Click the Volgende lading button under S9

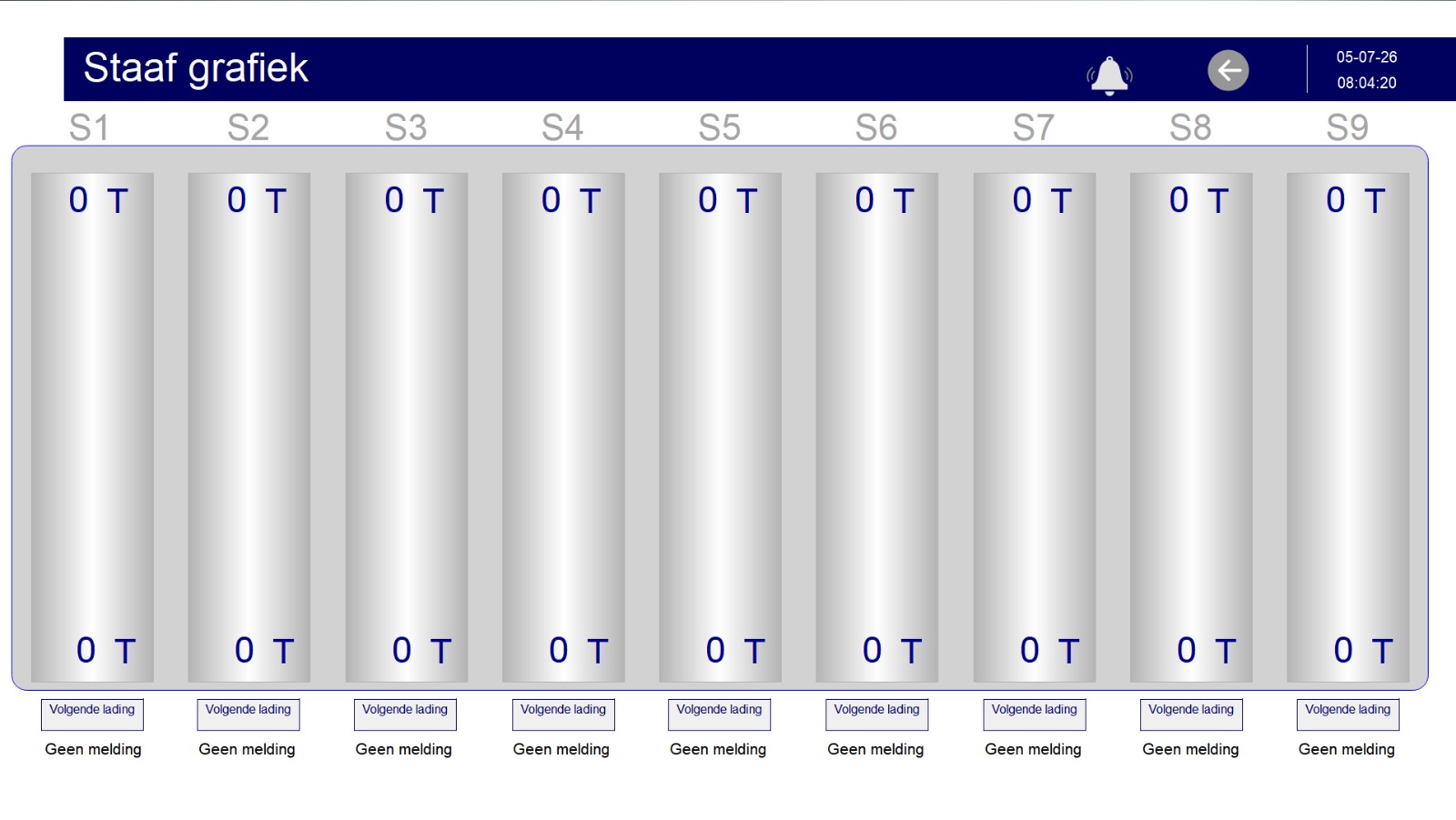pos(1348,714)
